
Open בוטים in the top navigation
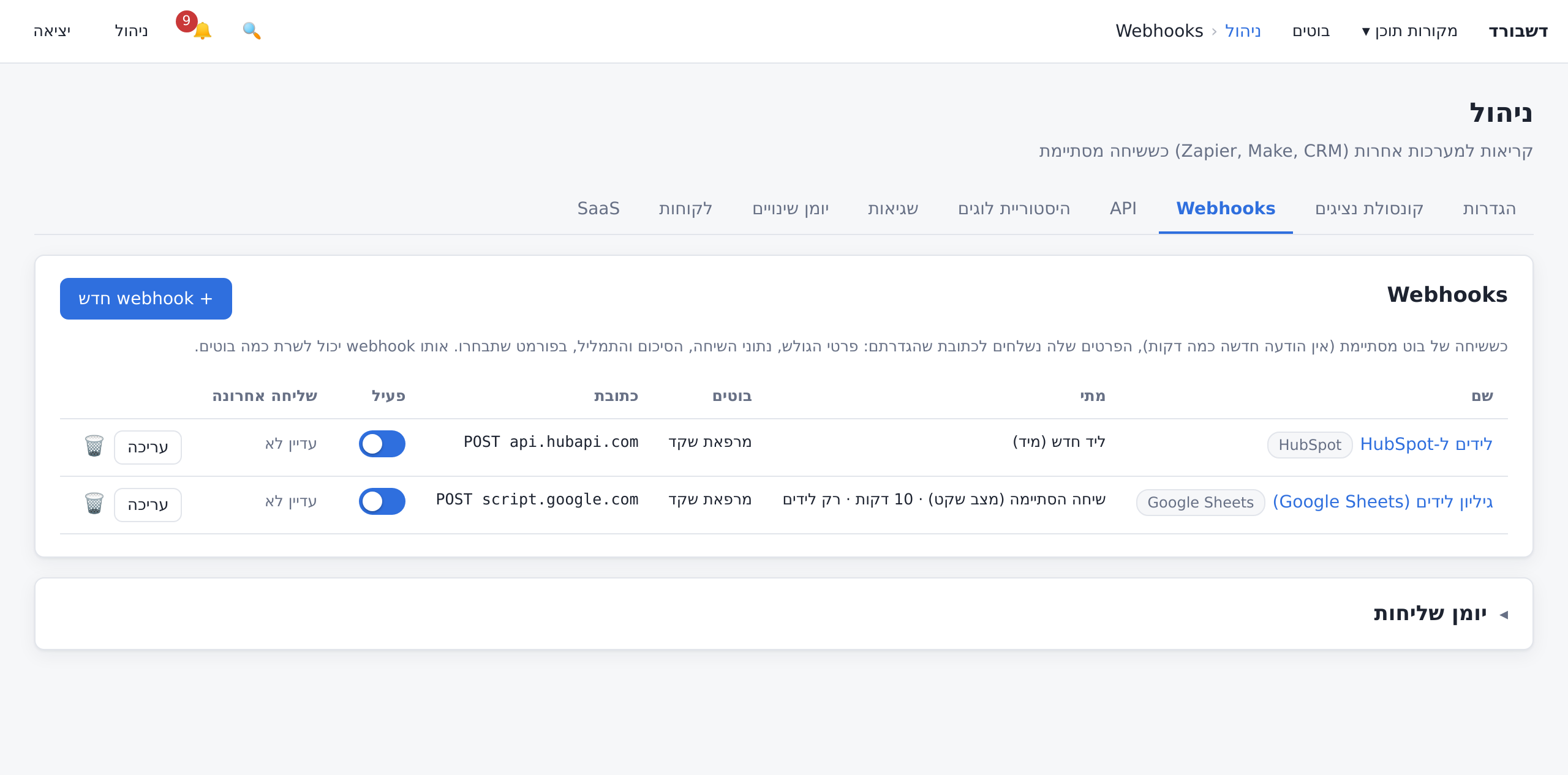tap(1311, 31)
